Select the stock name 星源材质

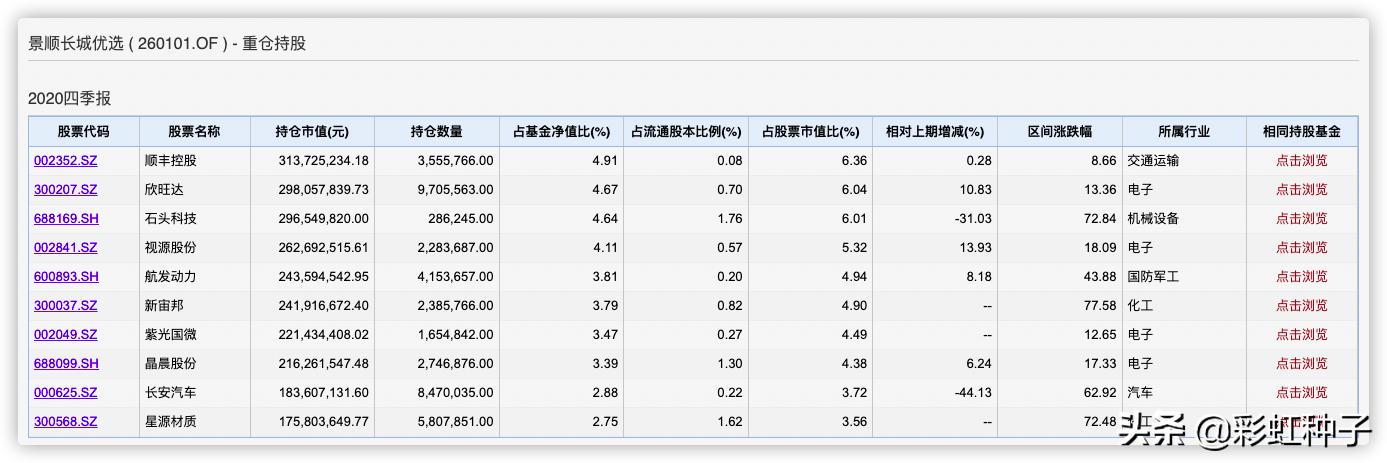tap(171, 421)
